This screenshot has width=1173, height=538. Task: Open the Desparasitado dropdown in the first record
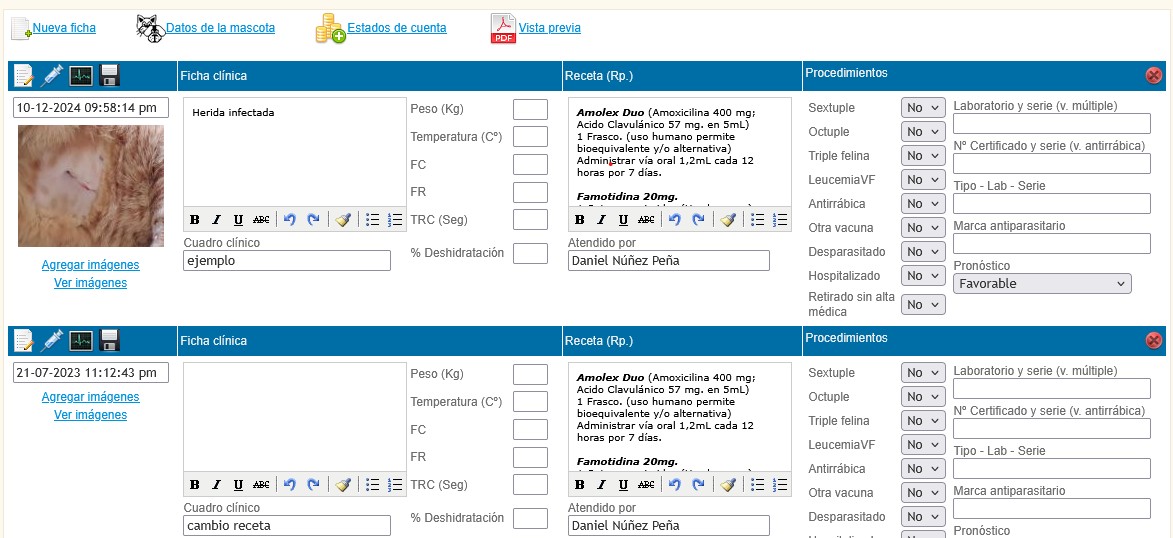click(923, 251)
